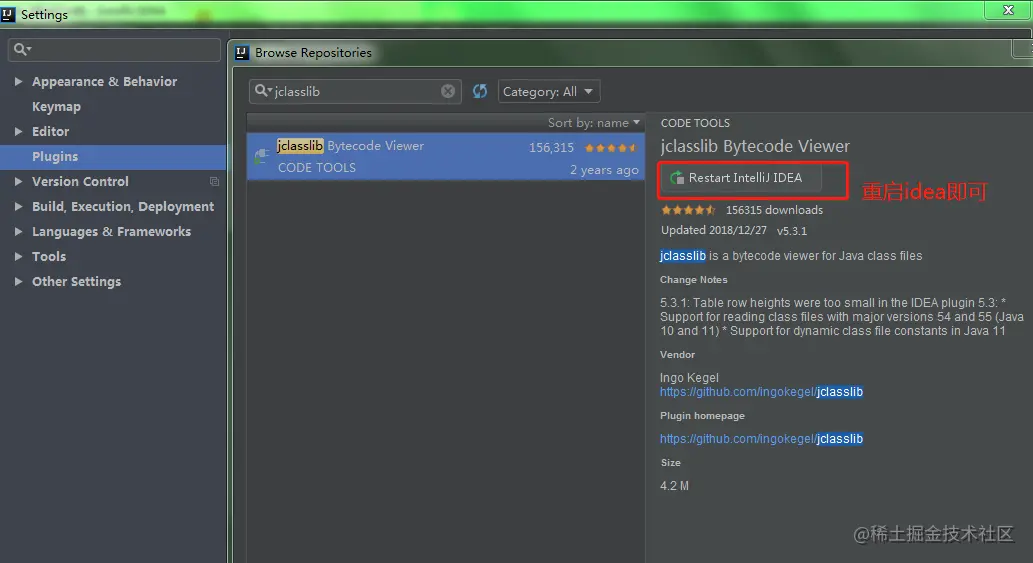This screenshot has width=1033, height=563.
Task: Click the copy icon beside Version Control
Action: [x=214, y=181]
